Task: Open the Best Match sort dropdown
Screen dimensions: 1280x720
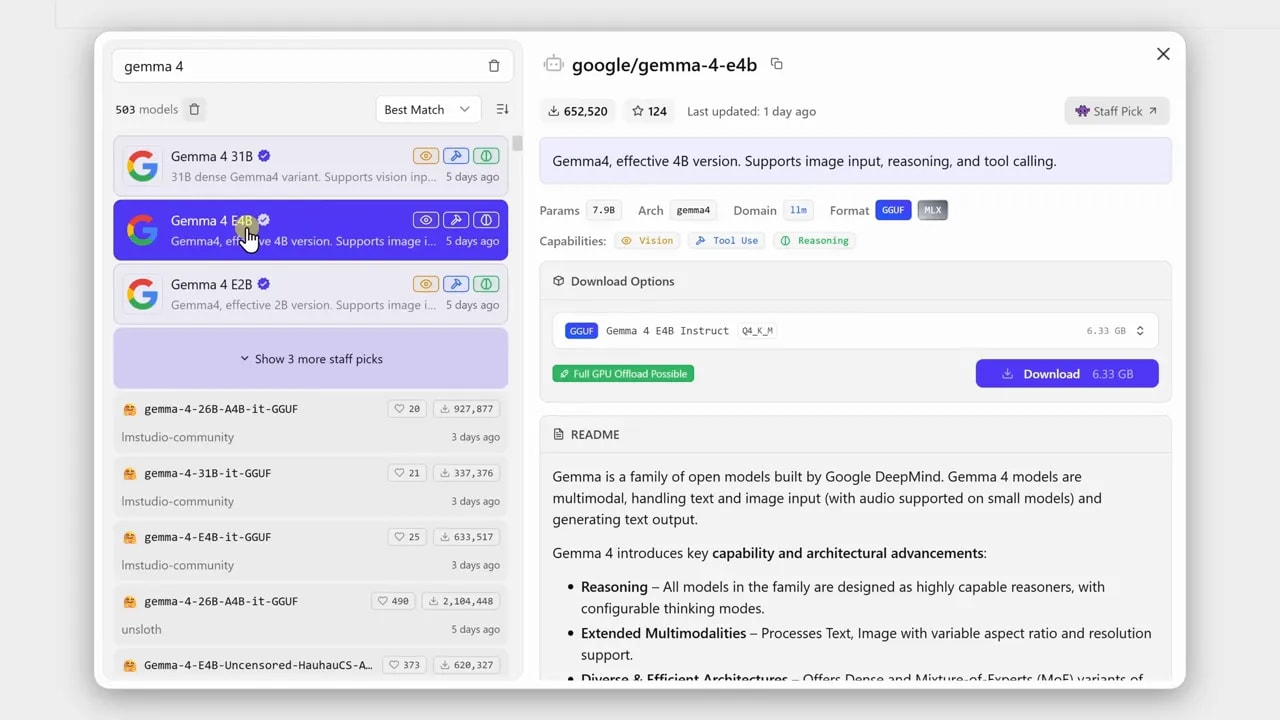Action: click(x=428, y=109)
